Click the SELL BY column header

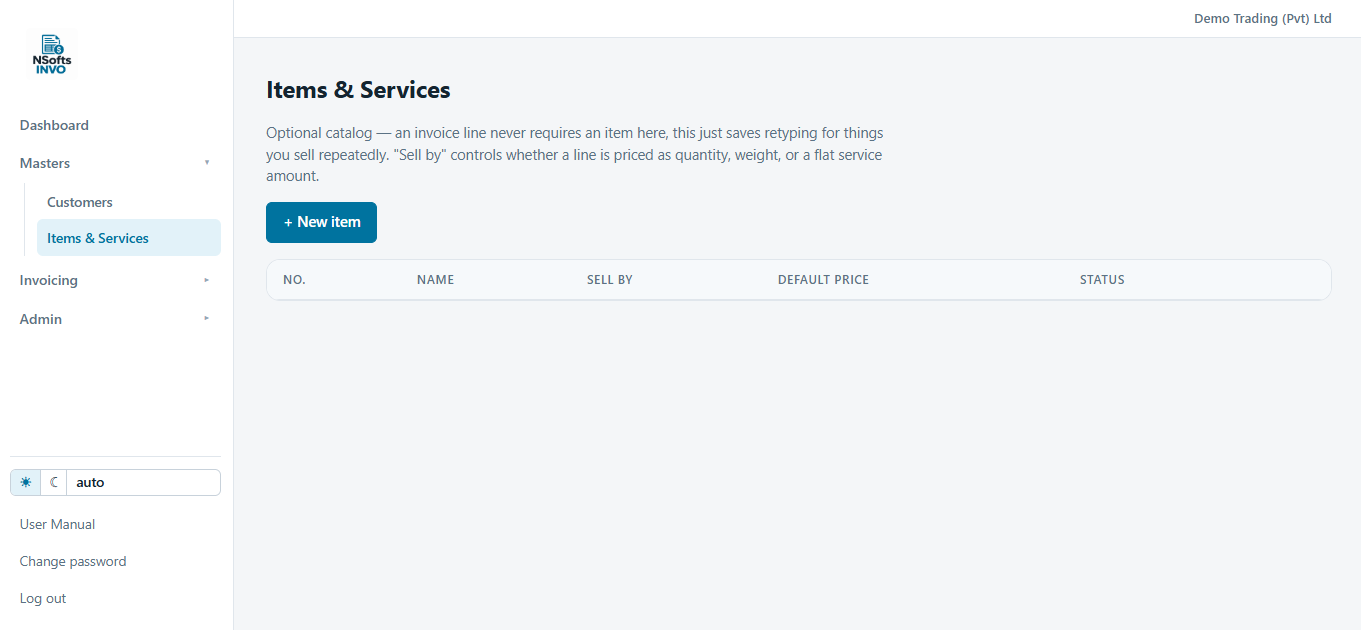point(610,280)
